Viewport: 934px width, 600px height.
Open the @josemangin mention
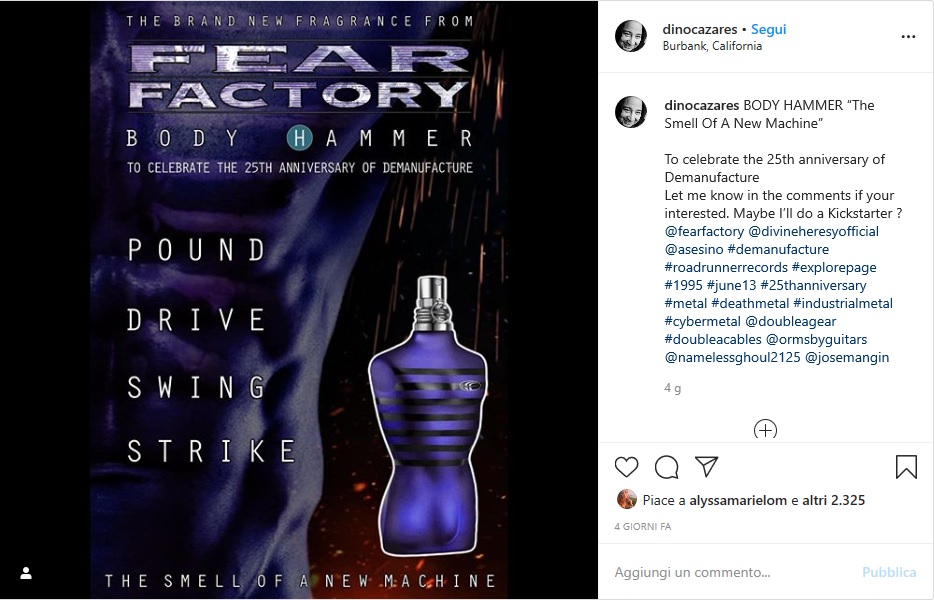846,357
